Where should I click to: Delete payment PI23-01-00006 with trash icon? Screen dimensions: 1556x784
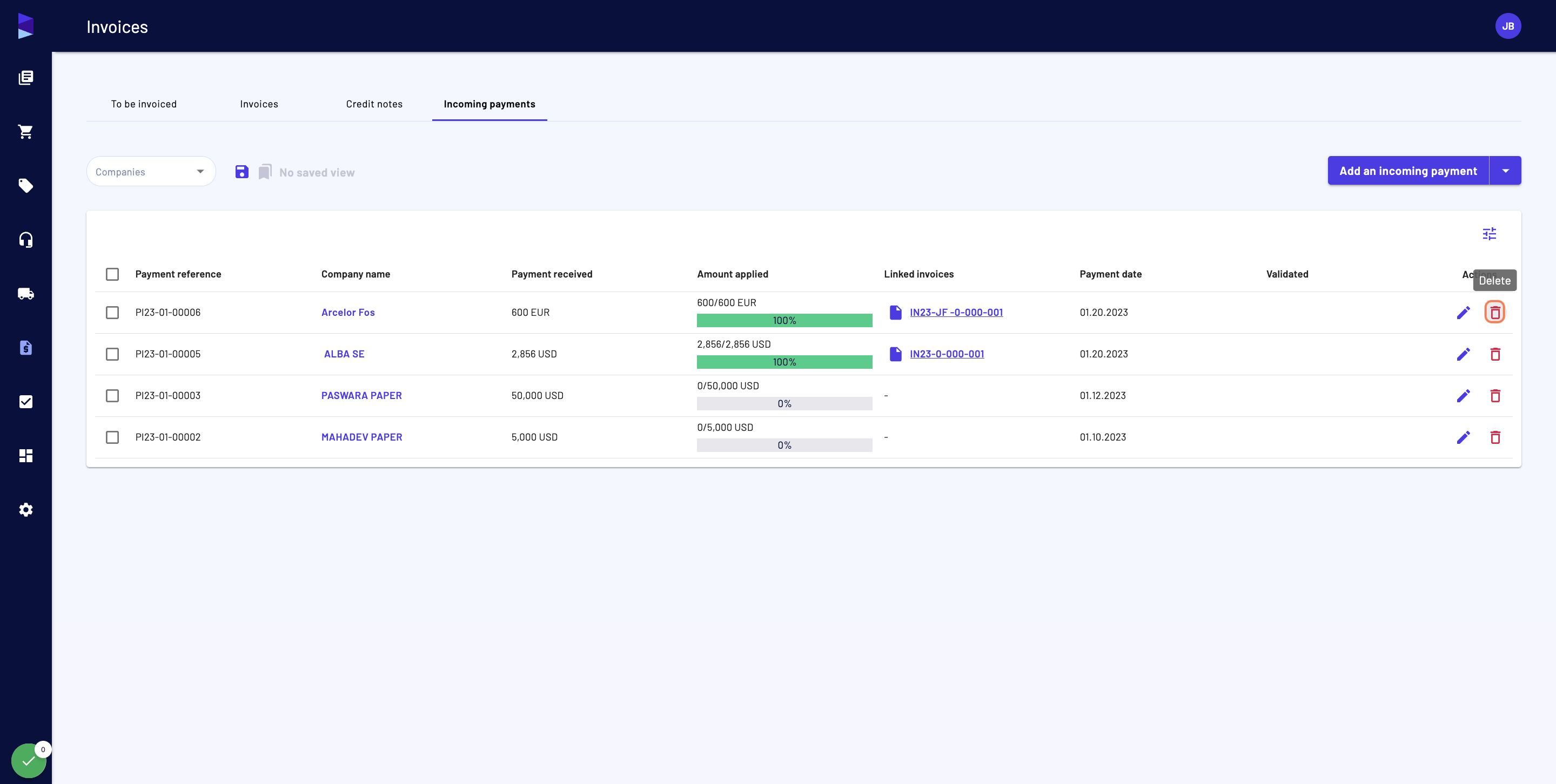1495,313
